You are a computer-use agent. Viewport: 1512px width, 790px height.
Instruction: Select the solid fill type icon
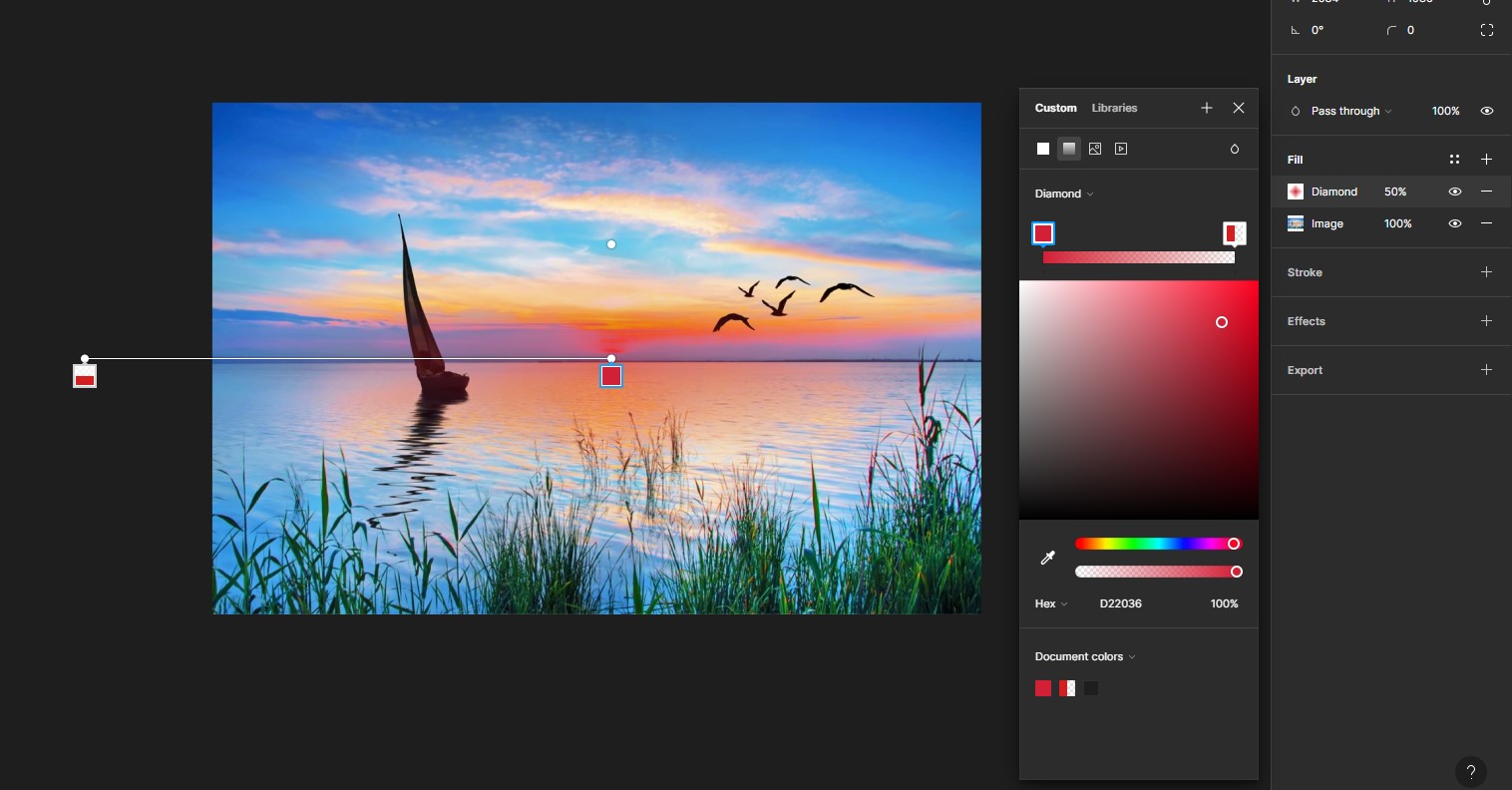pyautogui.click(x=1043, y=149)
